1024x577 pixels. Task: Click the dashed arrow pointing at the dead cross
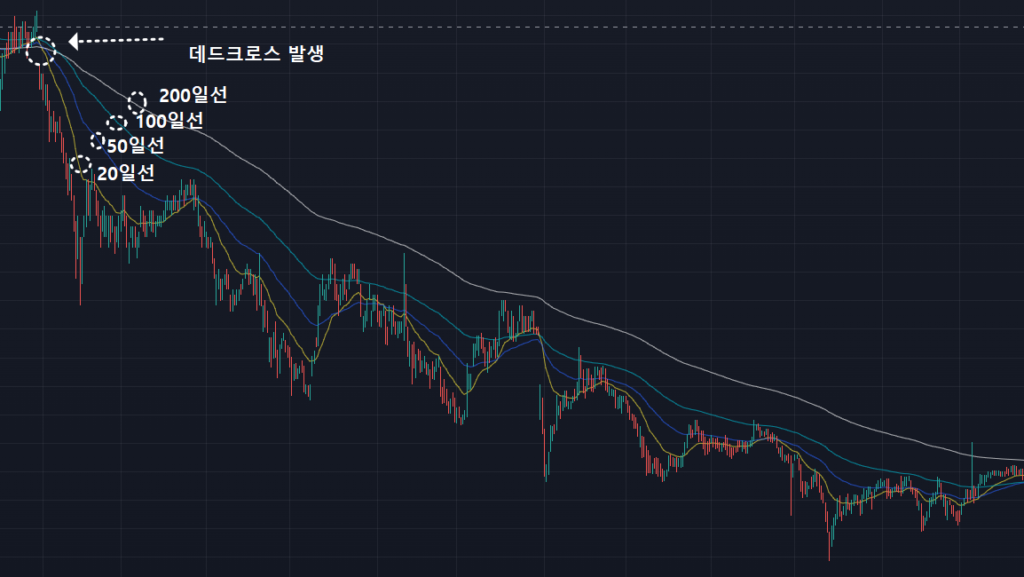(115, 41)
